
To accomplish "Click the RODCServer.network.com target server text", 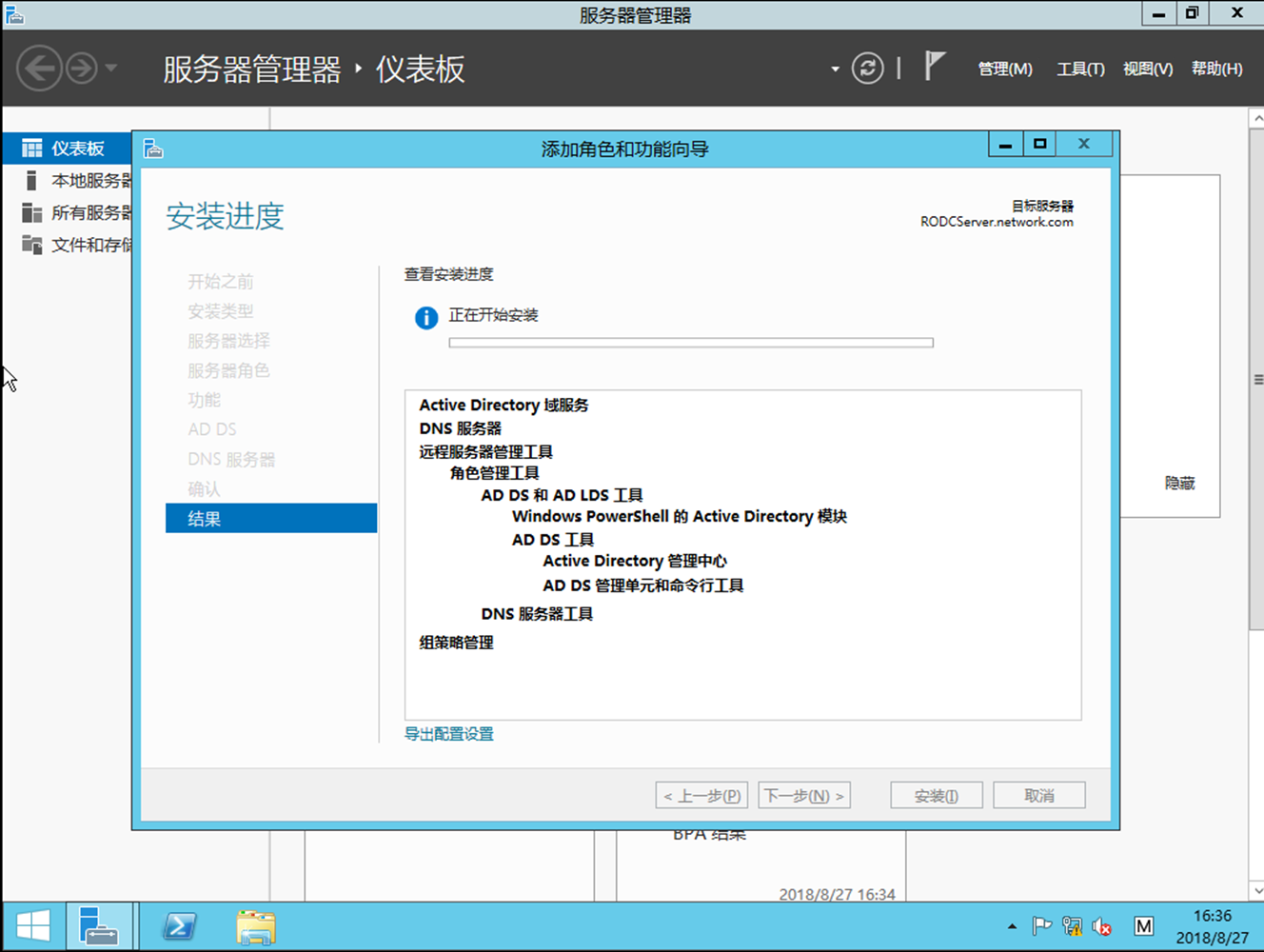I will pos(997,222).
